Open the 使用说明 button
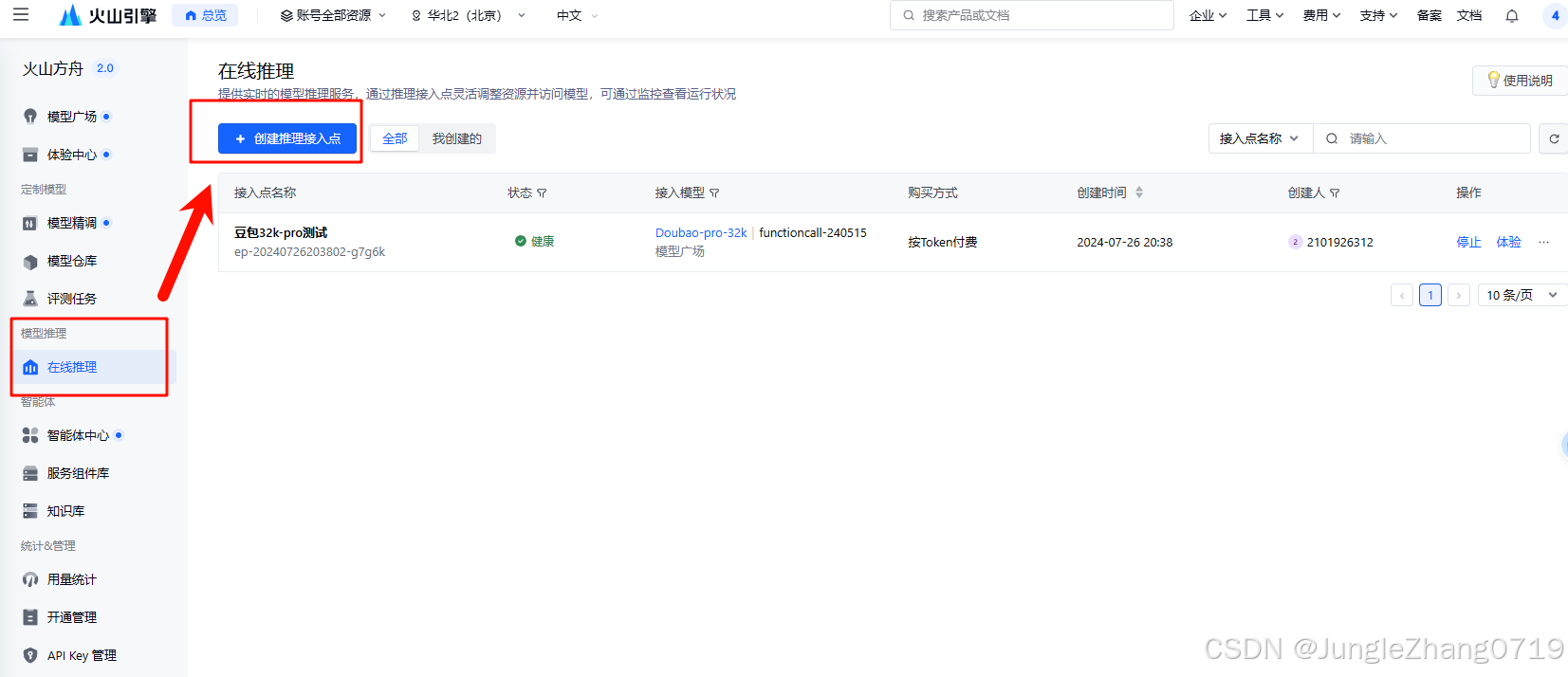The width and height of the screenshot is (1568, 677). tap(1521, 81)
